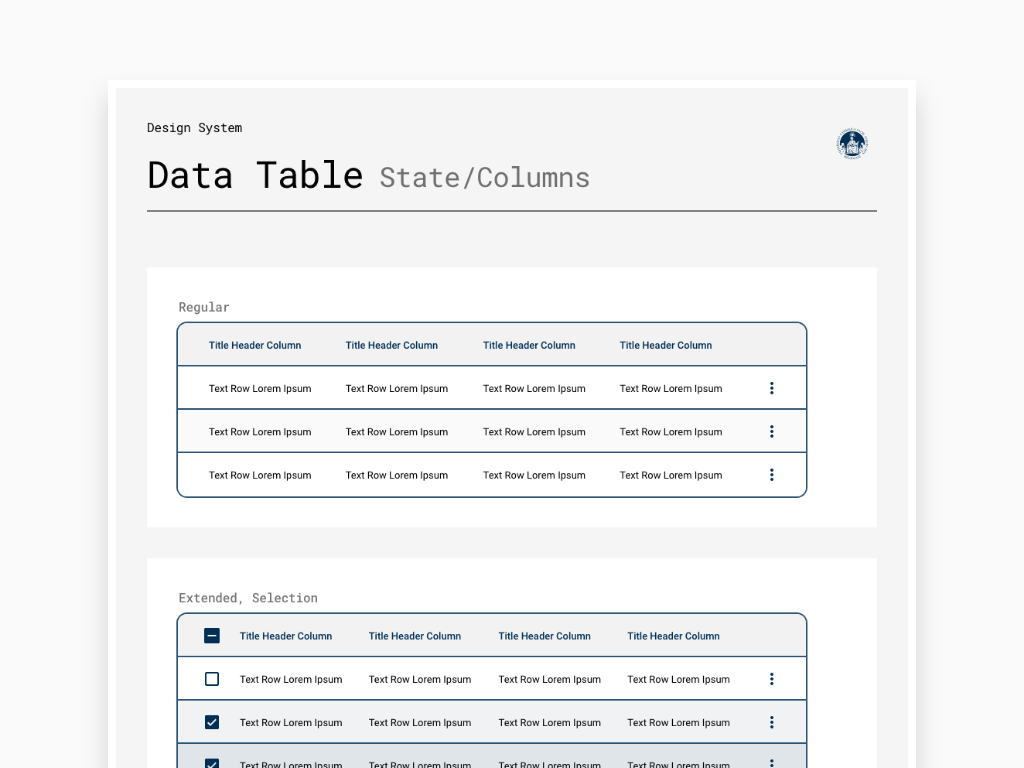Open kebab menu of Regular table's third row
Viewport: 1024px width, 768px height.
click(x=771, y=475)
